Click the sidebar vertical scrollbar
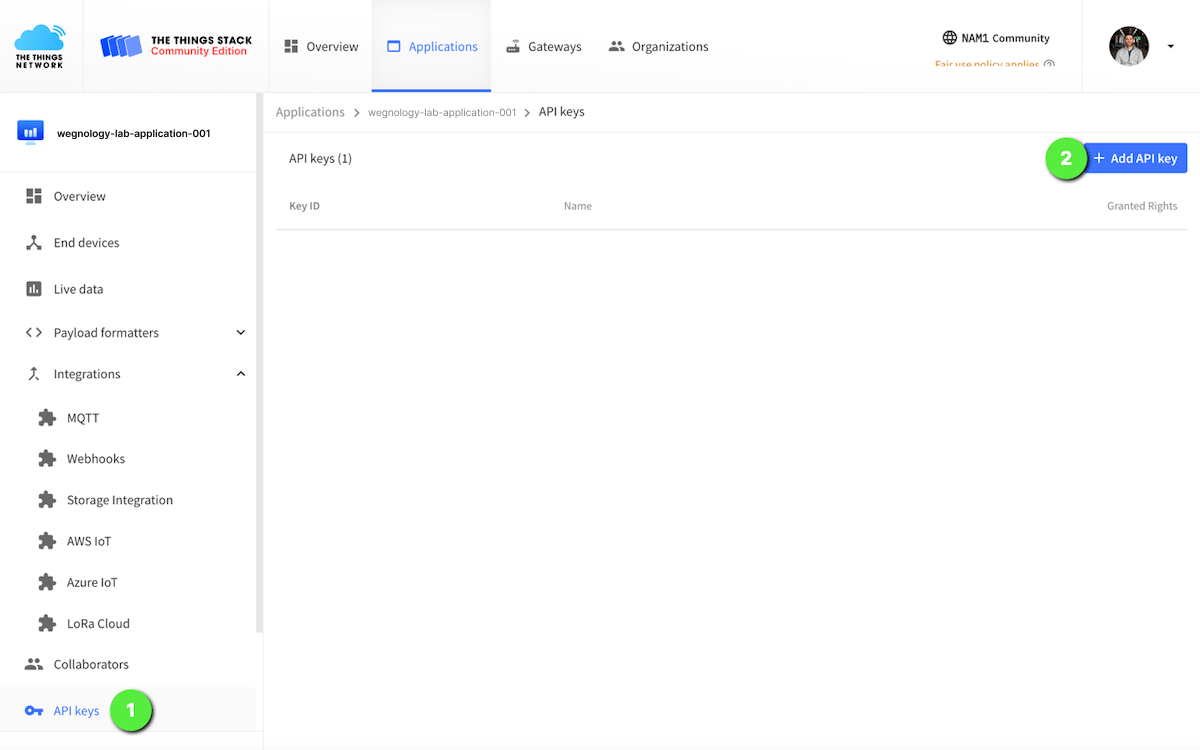The width and height of the screenshot is (1200, 750). pyautogui.click(x=260, y=365)
